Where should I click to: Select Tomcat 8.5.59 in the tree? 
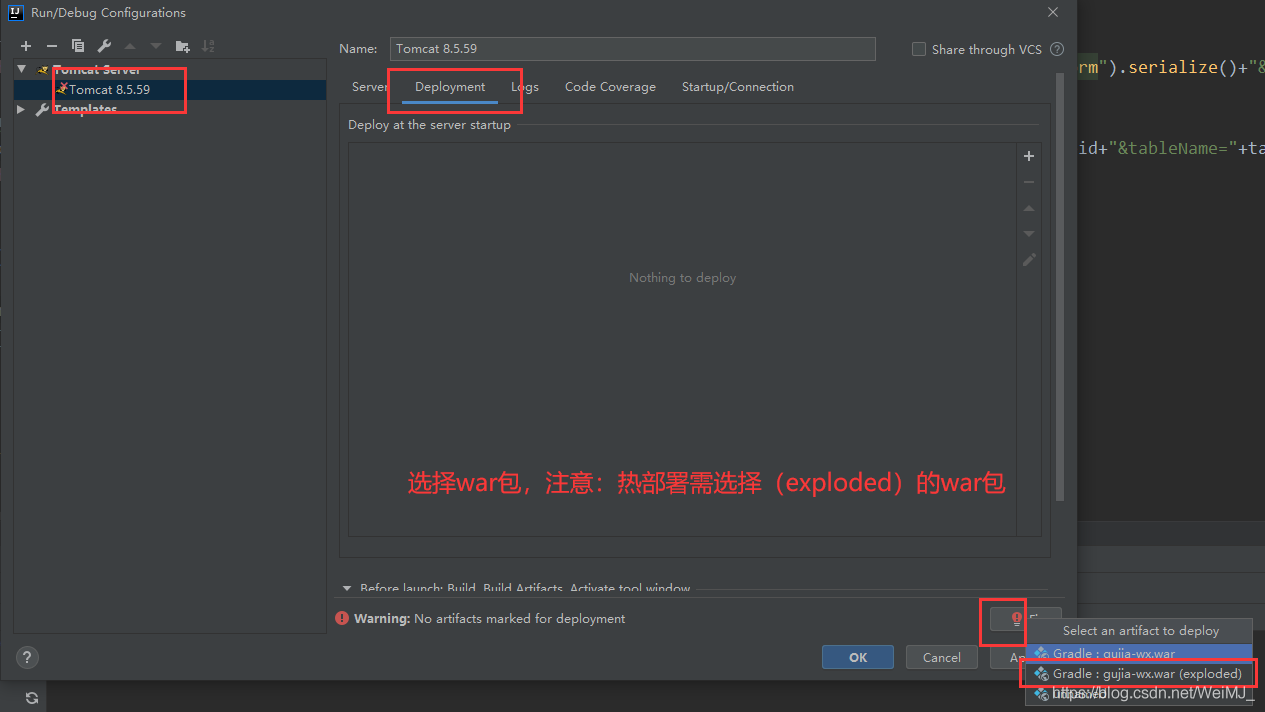[110, 88]
